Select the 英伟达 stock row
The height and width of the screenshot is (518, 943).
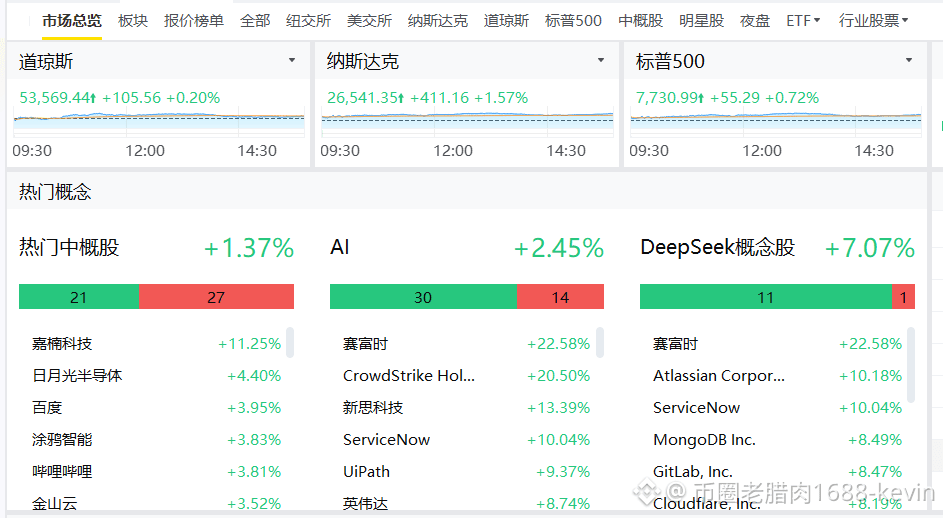coord(466,502)
